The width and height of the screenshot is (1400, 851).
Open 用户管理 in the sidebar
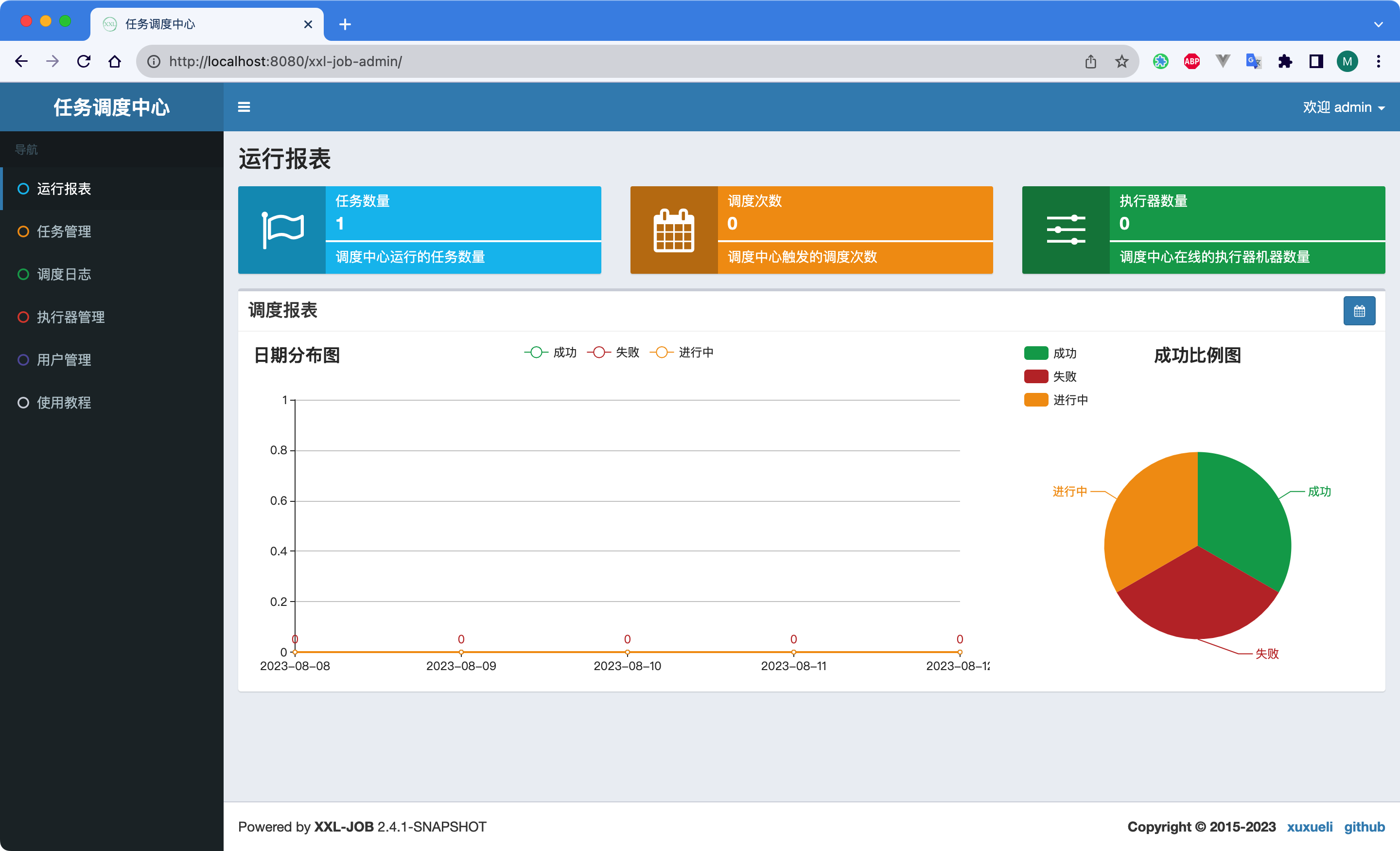tap(112, 360)
